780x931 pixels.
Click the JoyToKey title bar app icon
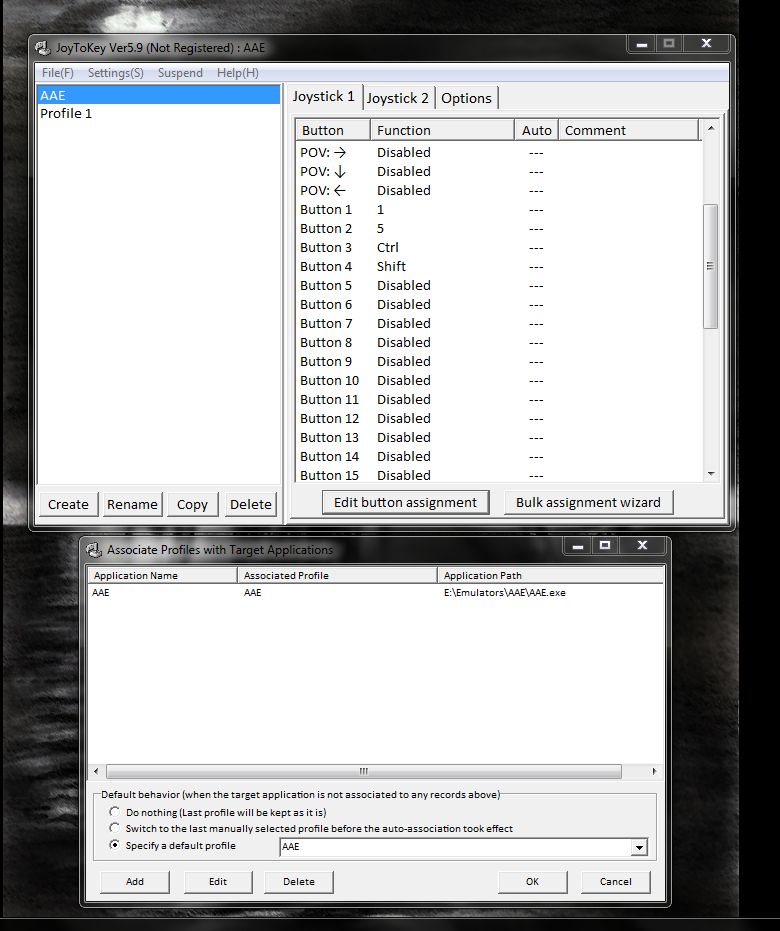pyautogui.click(x=43, y=48)
